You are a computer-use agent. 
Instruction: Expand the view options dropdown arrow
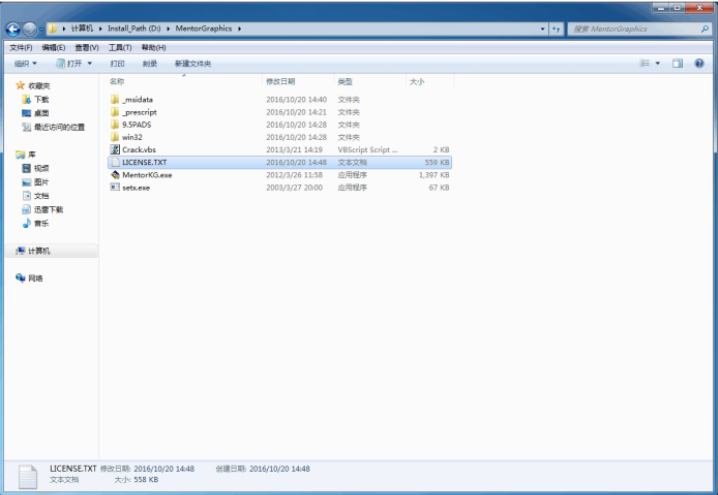click(658, 63)
